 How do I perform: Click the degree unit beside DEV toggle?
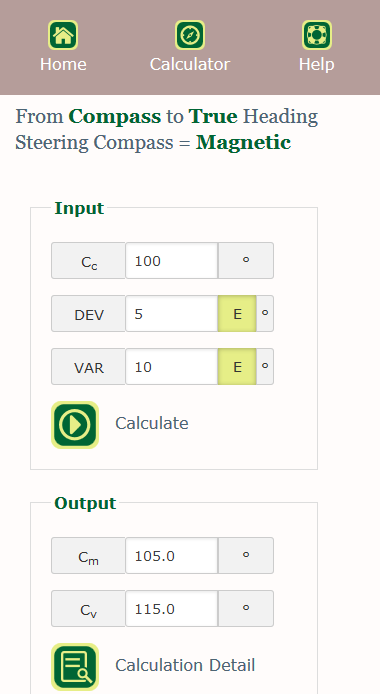pyautogui.click(x=265, y=313)
